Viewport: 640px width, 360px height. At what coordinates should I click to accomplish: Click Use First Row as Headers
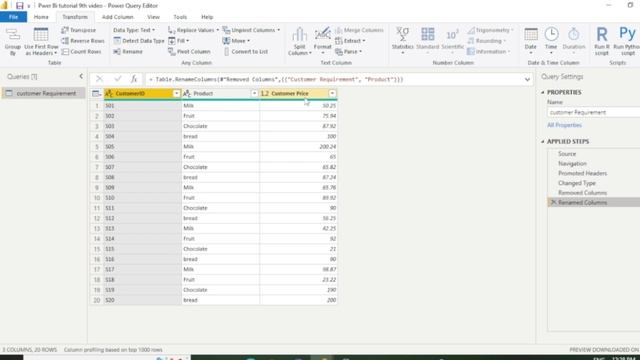(x=41, y=41)
